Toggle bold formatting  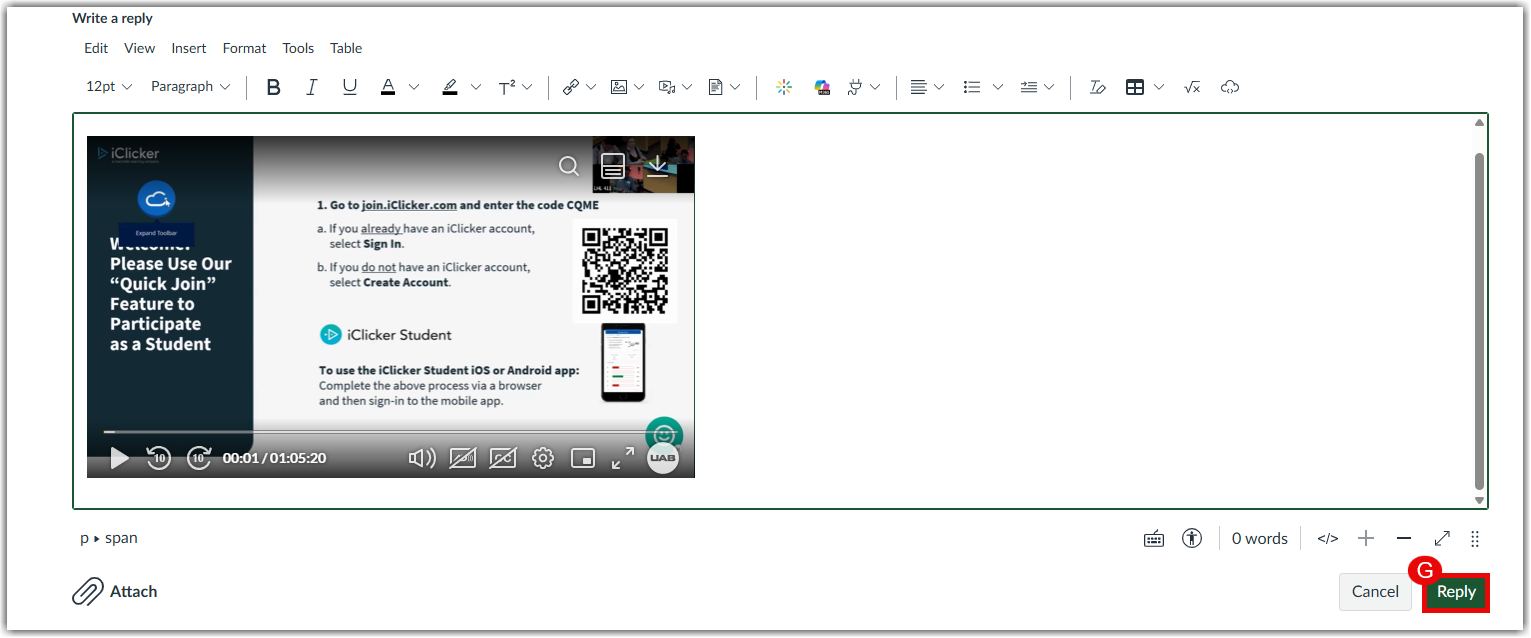click(273, 87)
